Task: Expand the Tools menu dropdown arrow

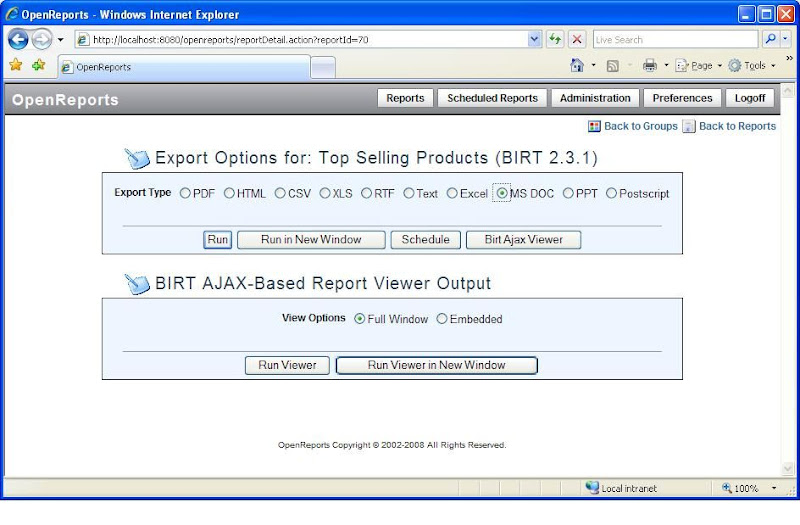Action: click(x=773, y=65)
